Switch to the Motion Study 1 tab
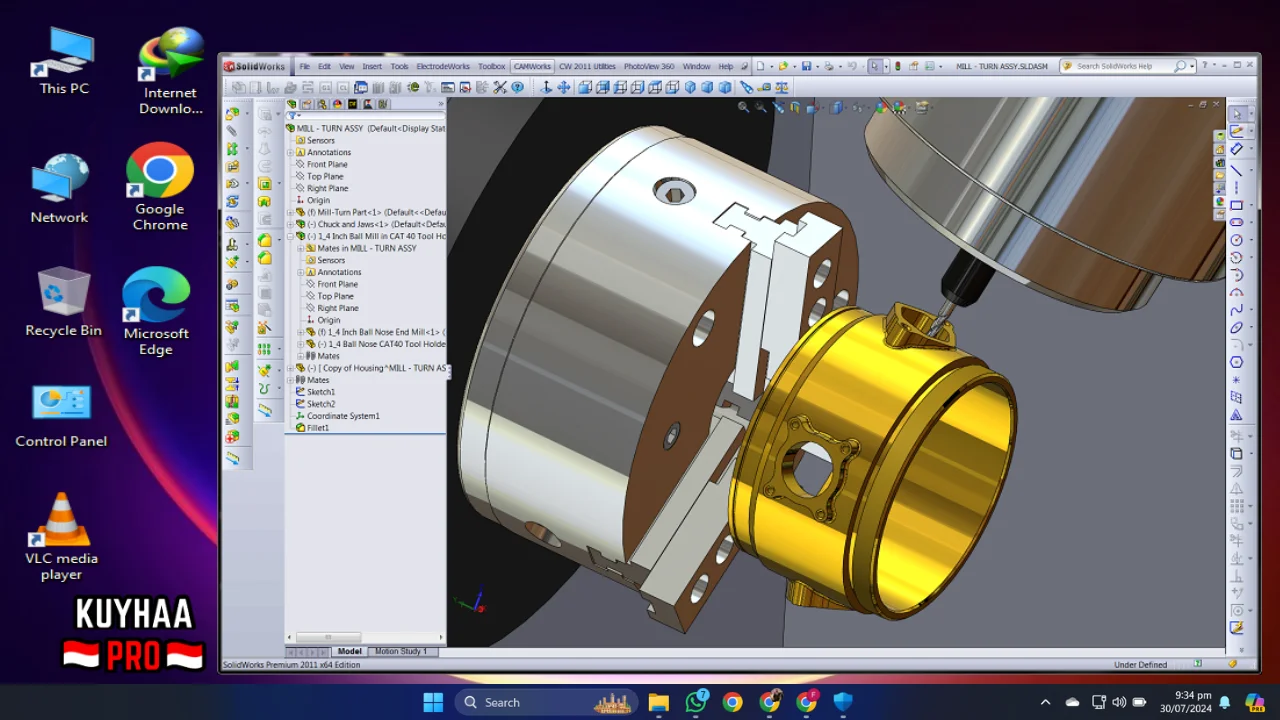 401,651
